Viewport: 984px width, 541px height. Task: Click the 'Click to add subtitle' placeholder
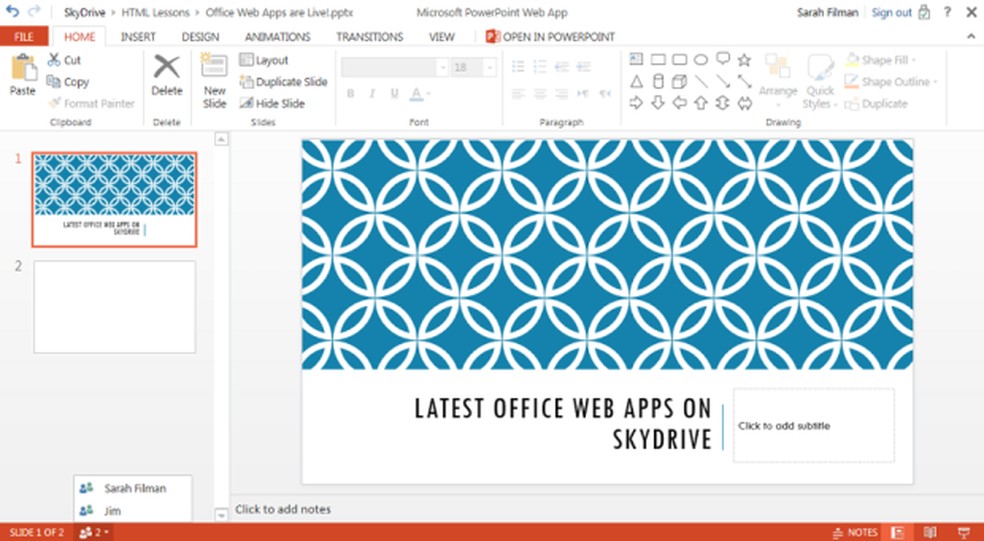click(814, 426)
